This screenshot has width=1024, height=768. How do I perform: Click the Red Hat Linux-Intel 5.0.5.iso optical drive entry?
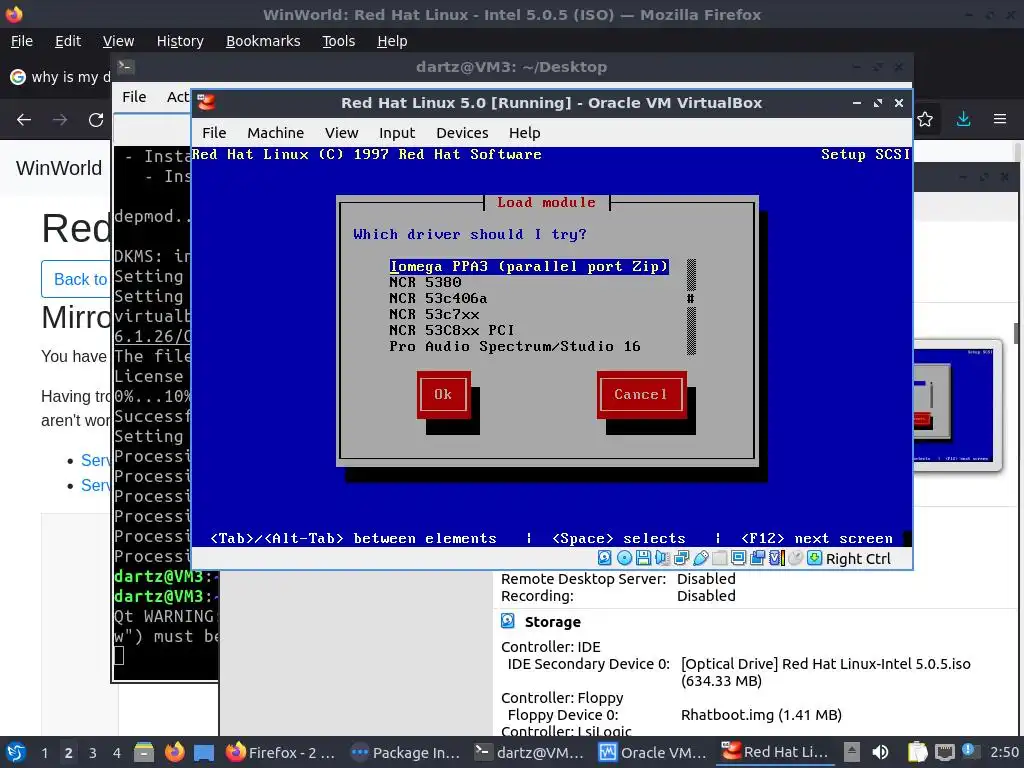click(825, 672)
